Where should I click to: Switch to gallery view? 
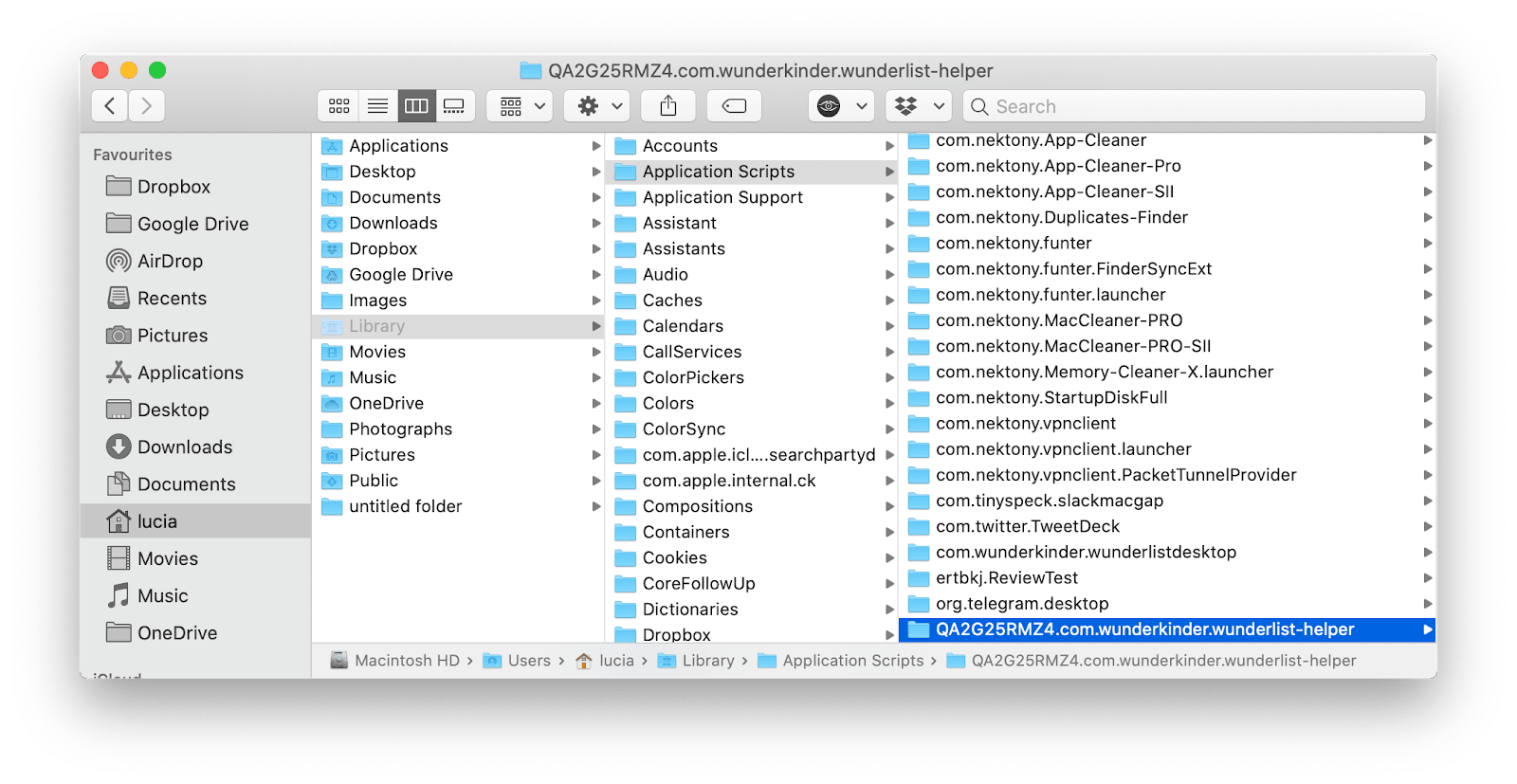coord(454,106)
